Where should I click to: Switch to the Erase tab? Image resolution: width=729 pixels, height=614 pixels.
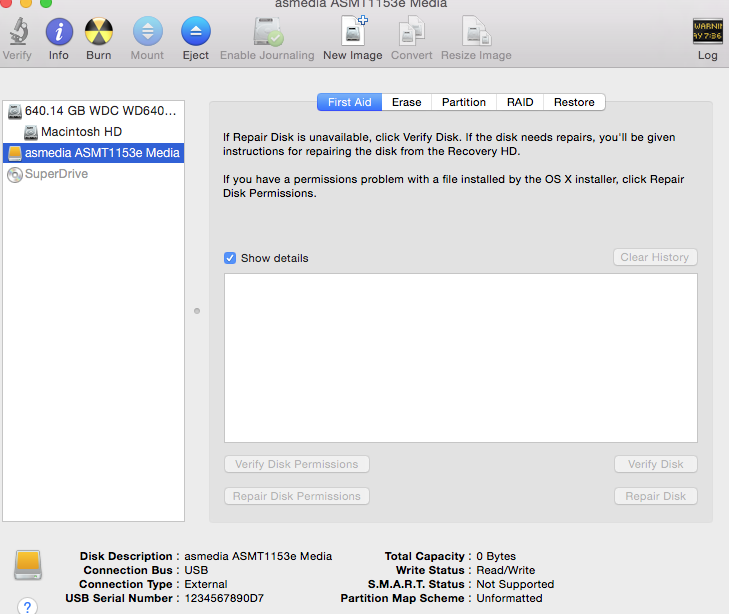(406, 102)
